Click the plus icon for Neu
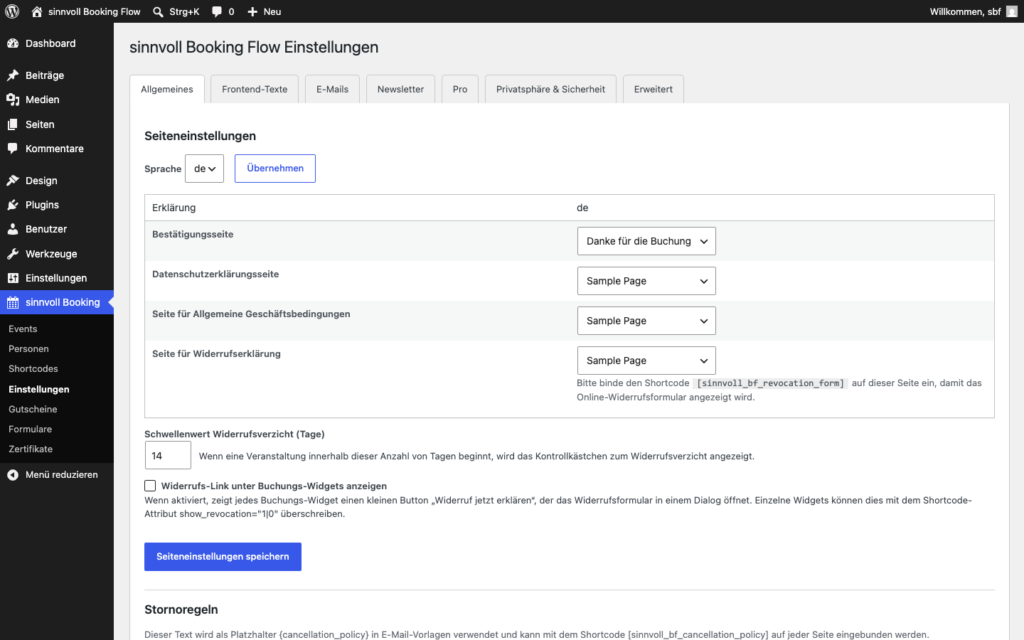Image resolution: width=1024 pixels, height=640 pixels. point(252,12)
